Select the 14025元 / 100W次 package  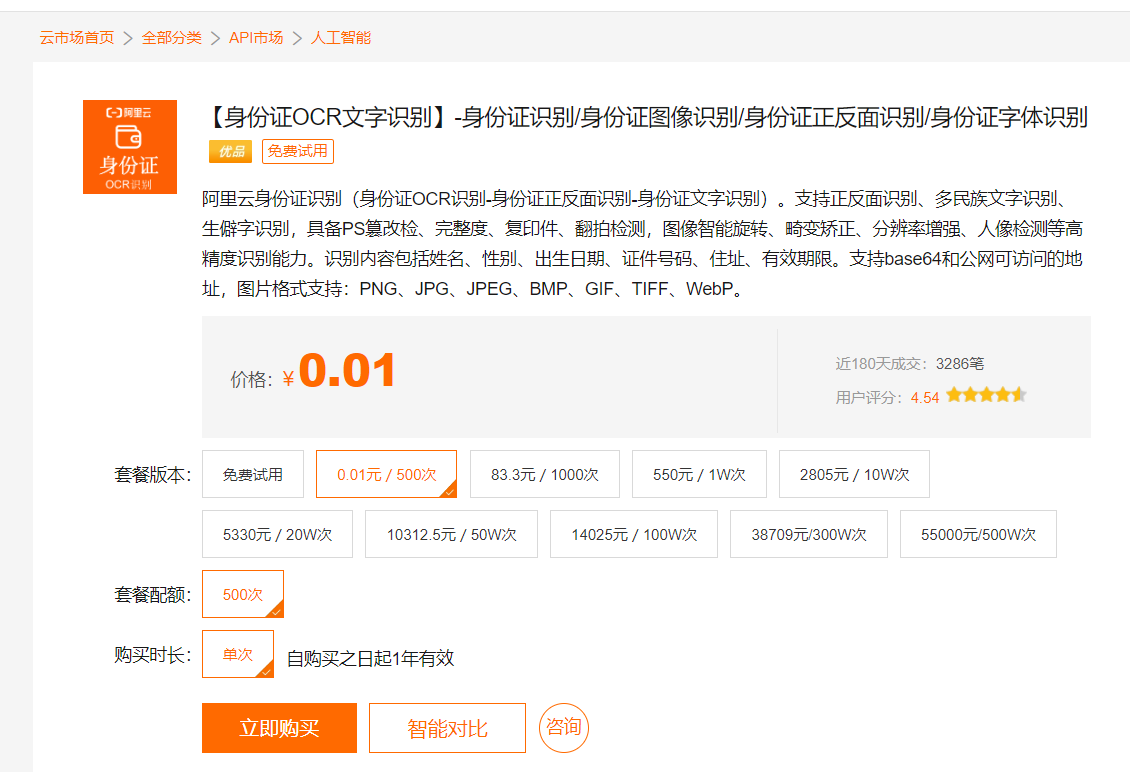click(634, 534)
